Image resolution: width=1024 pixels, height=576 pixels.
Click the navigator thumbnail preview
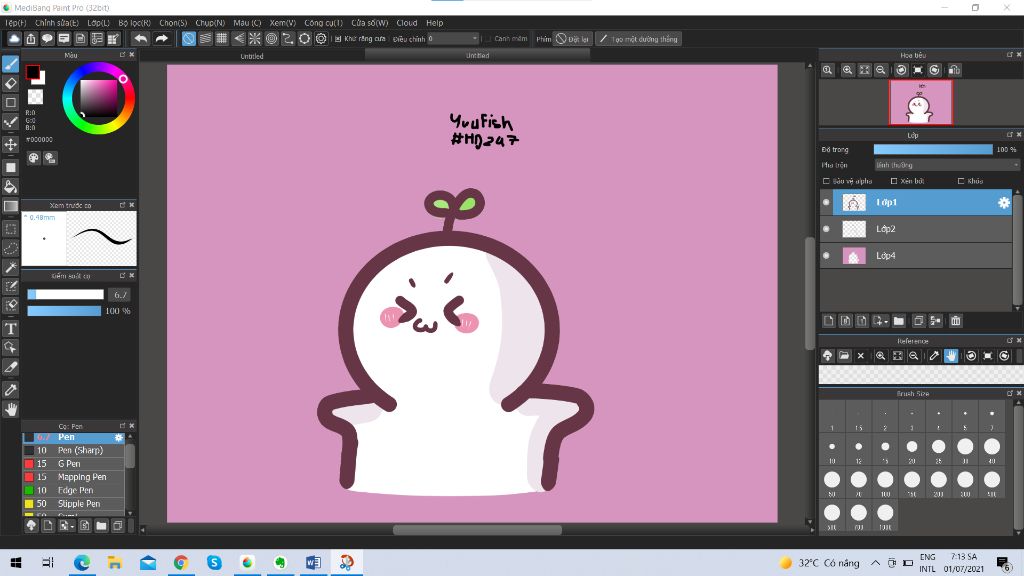click(x=921, y=103)
